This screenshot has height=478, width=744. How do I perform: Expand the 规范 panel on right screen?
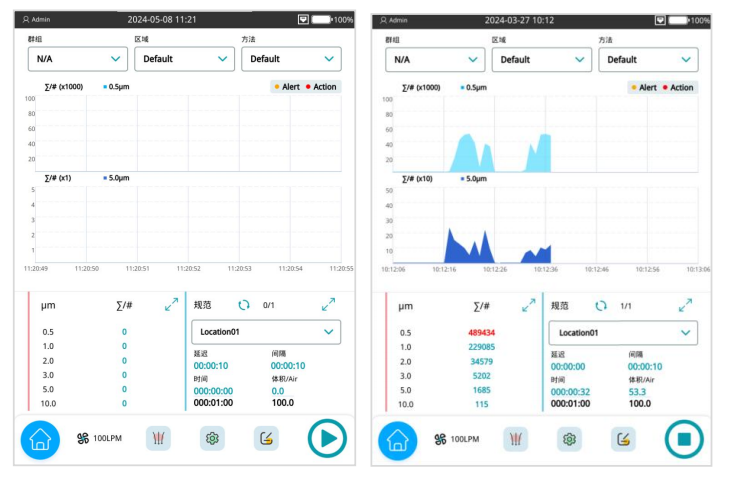685,305
